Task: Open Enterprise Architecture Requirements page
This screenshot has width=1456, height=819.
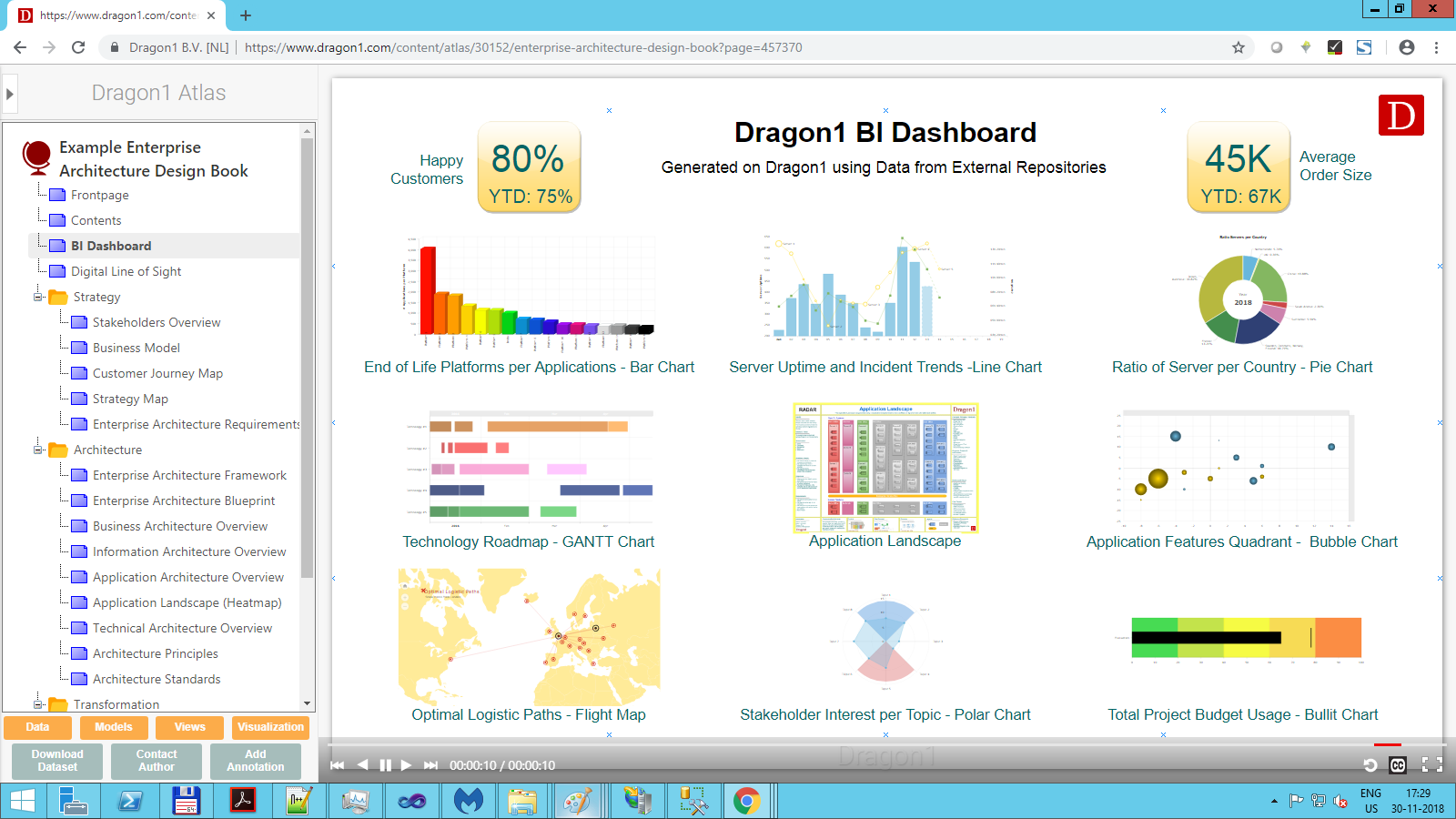Action: click(196, 424)
